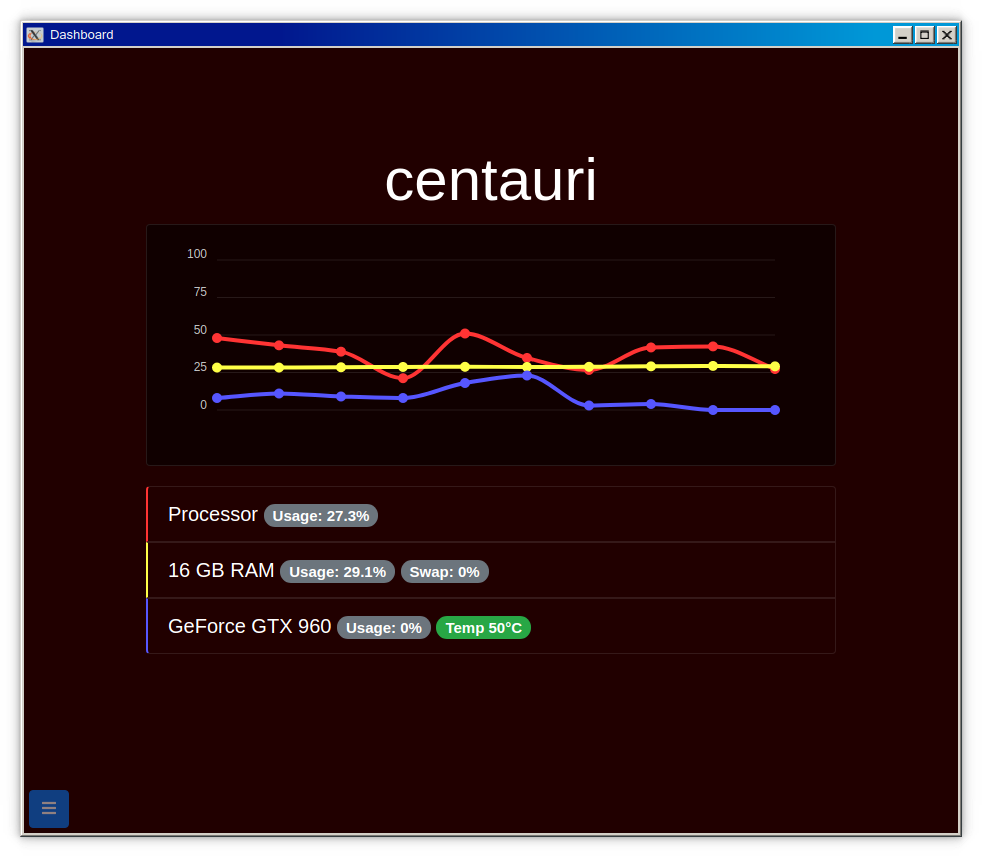The height and width of the screenshot is (857, 982).
Task: Minimize the Dashboard window
Action: 903,35
